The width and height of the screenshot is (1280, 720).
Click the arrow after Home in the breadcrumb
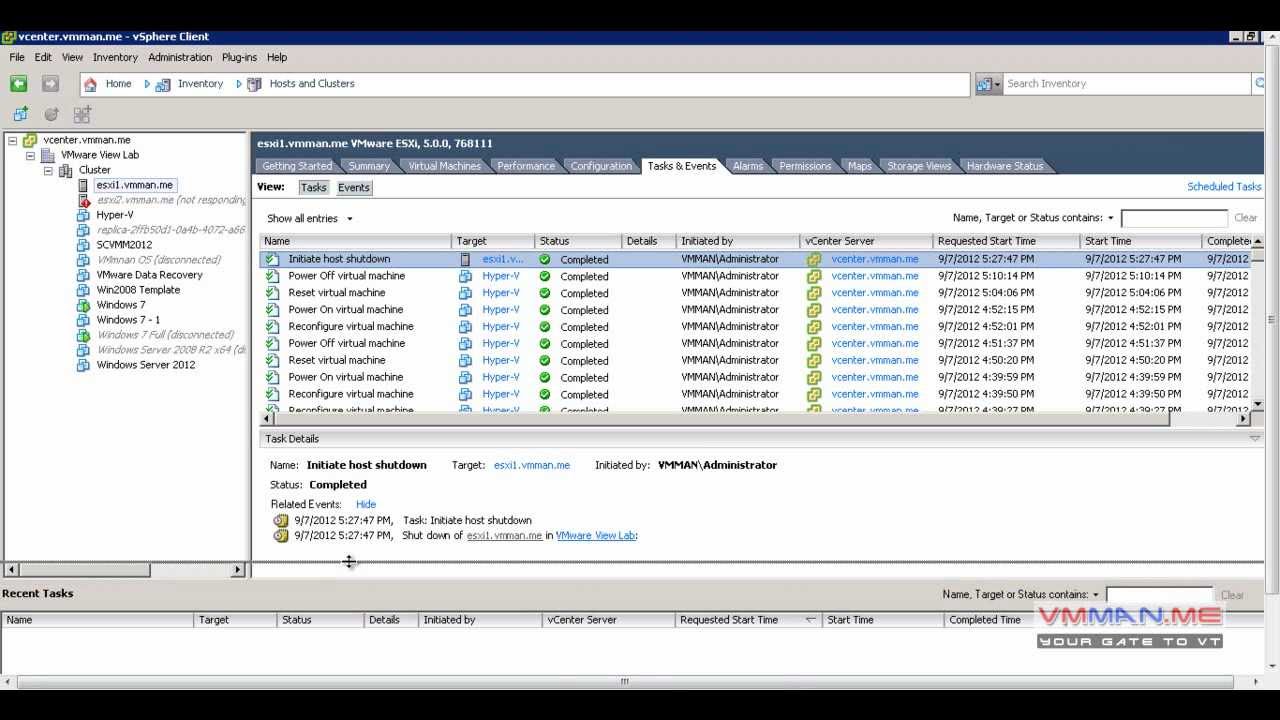(x=147, y=85)
